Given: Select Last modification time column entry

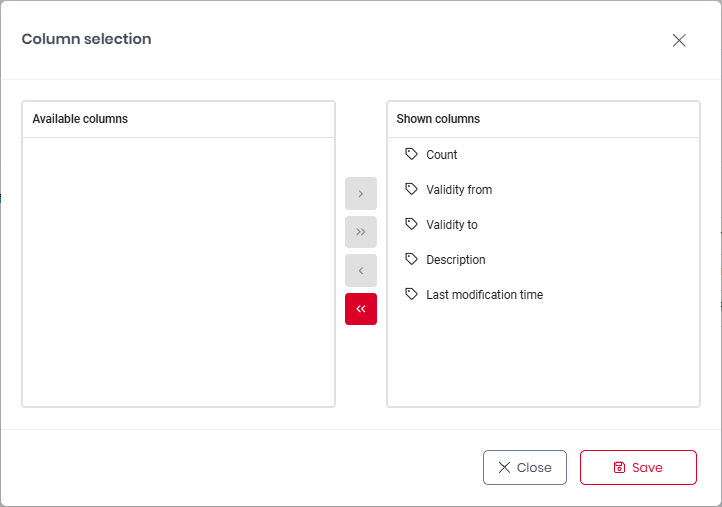Looking at the screenshot, I should (x=485, y=295).
